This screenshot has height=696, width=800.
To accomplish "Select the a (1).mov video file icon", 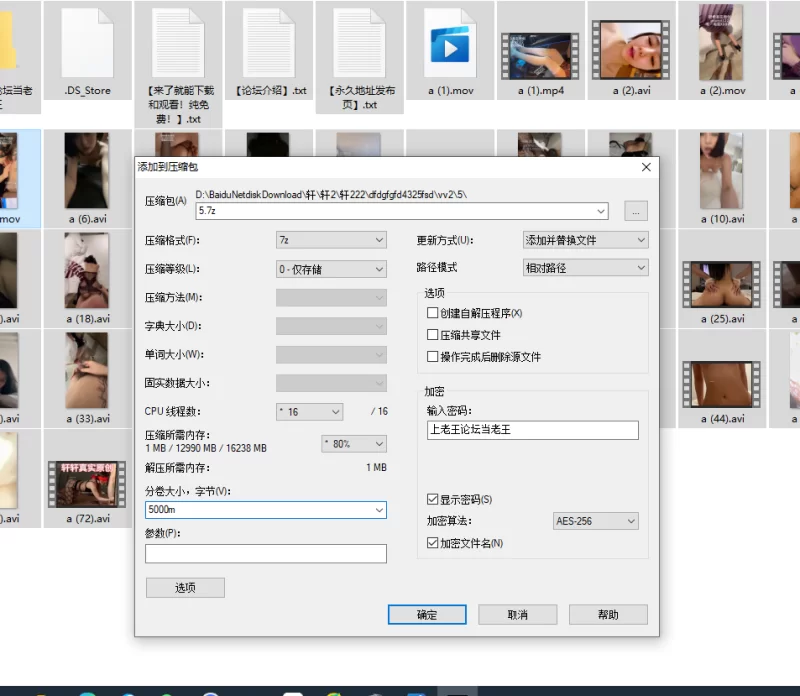I will [x=450, y=43].
